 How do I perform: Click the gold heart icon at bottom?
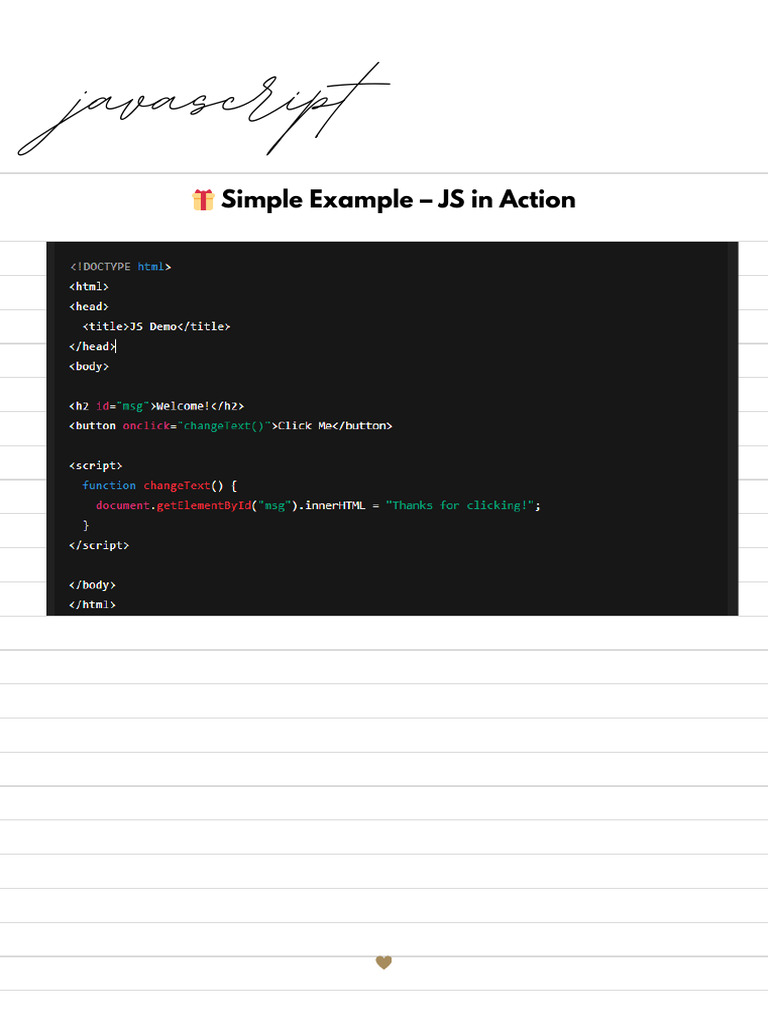coord(384,962)
